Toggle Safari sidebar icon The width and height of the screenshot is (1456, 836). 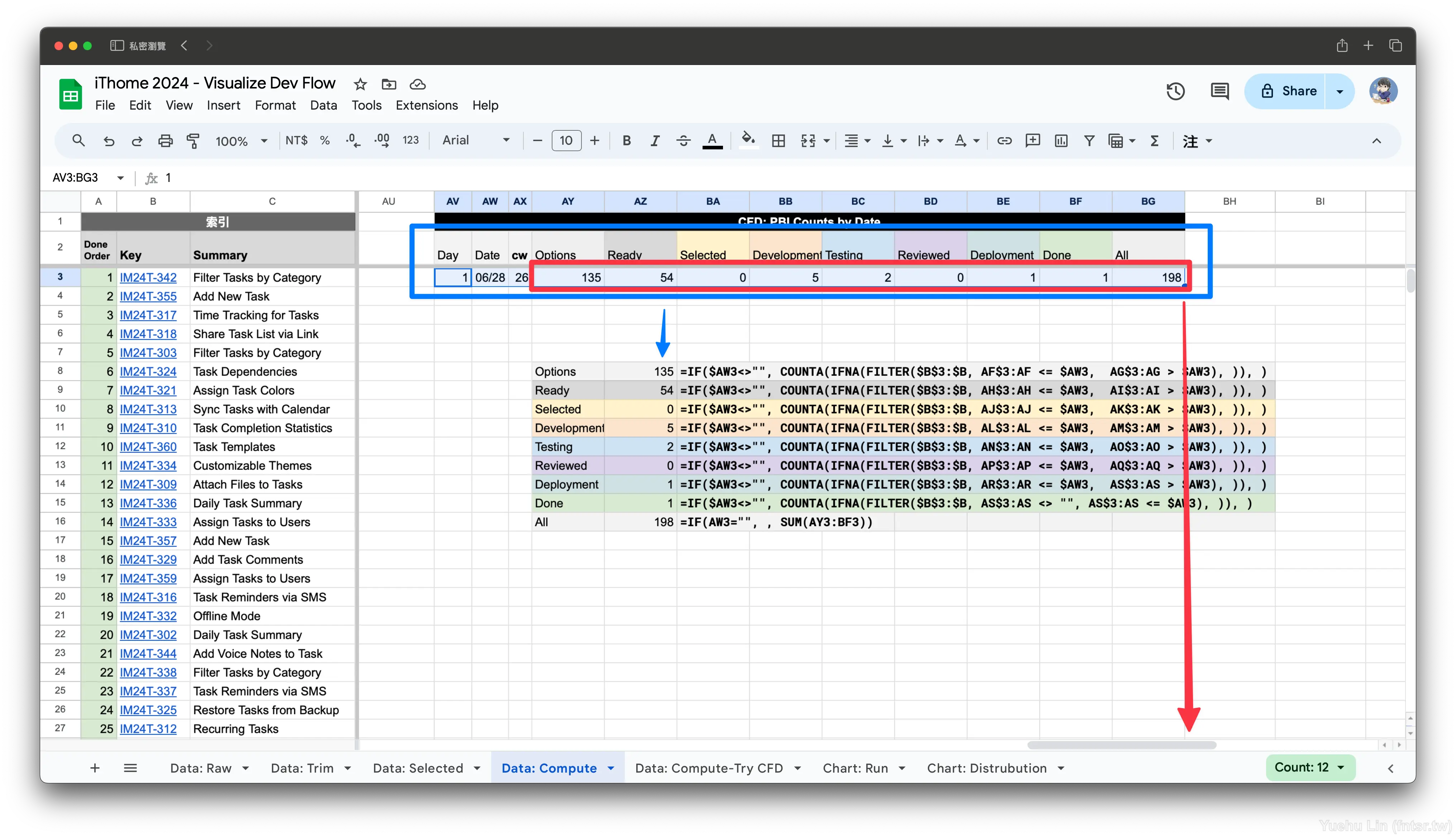click(116, 45)
